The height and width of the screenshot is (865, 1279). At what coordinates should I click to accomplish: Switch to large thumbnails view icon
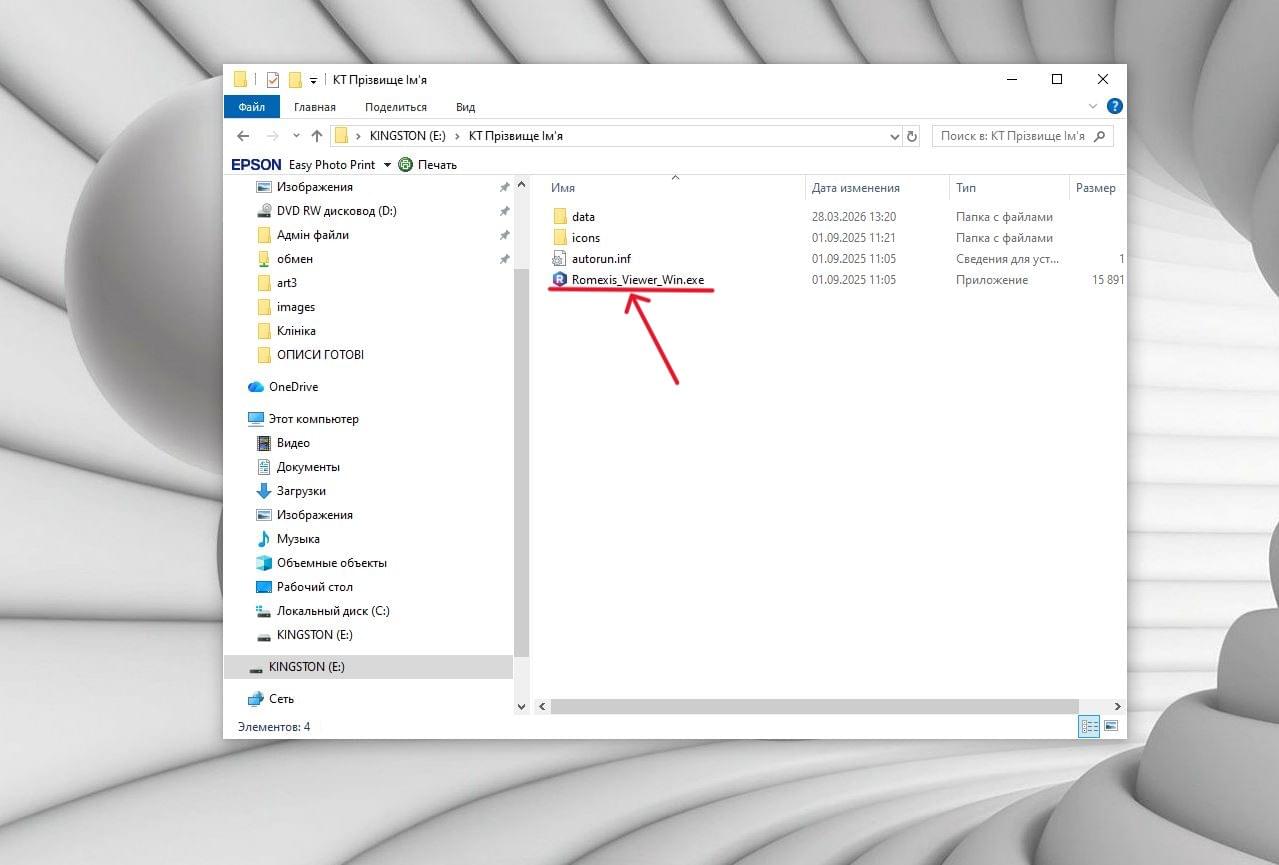1111,726
